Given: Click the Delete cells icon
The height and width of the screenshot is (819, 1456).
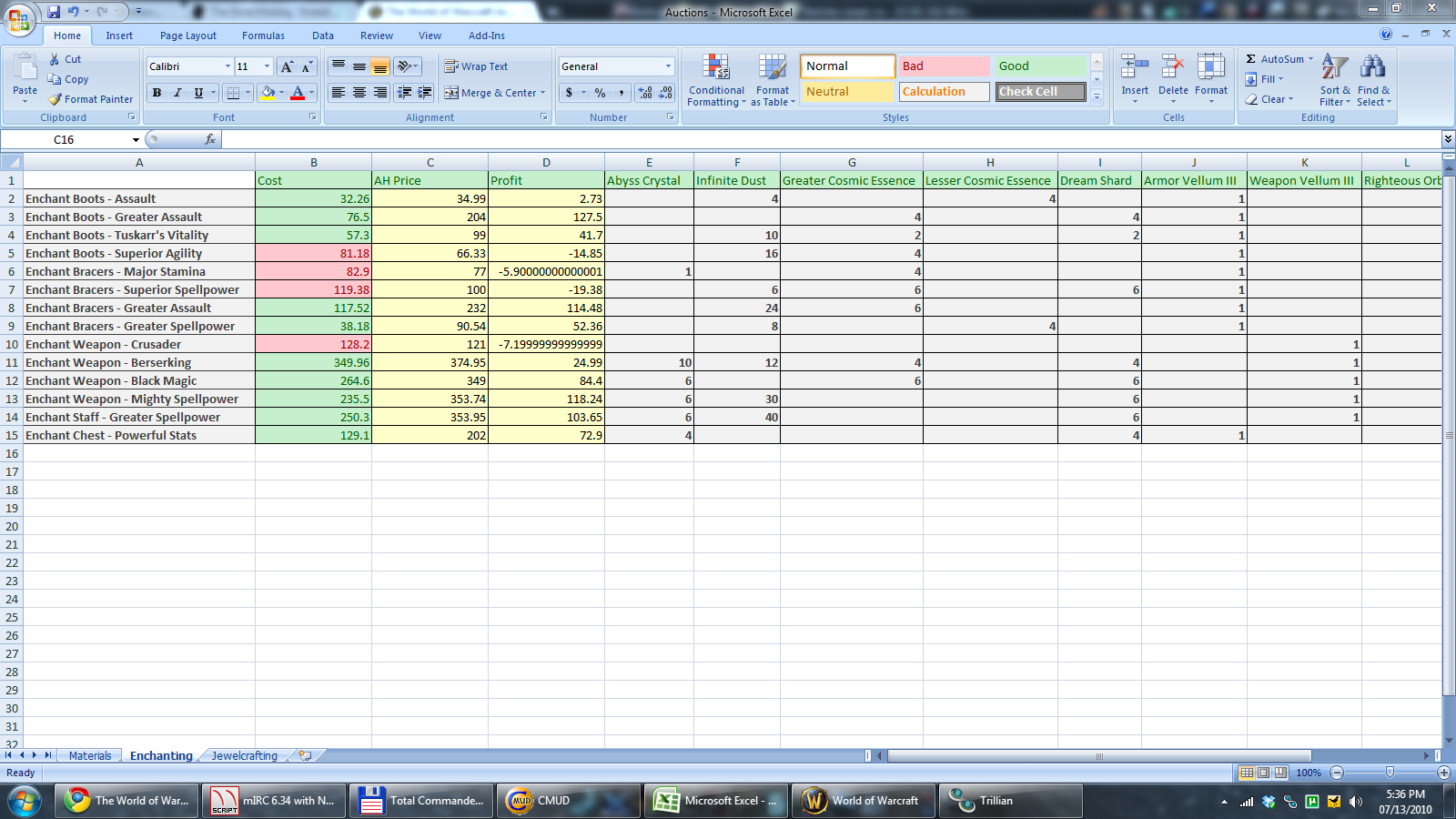Looking at the screenshot, I should (1173, 67).
